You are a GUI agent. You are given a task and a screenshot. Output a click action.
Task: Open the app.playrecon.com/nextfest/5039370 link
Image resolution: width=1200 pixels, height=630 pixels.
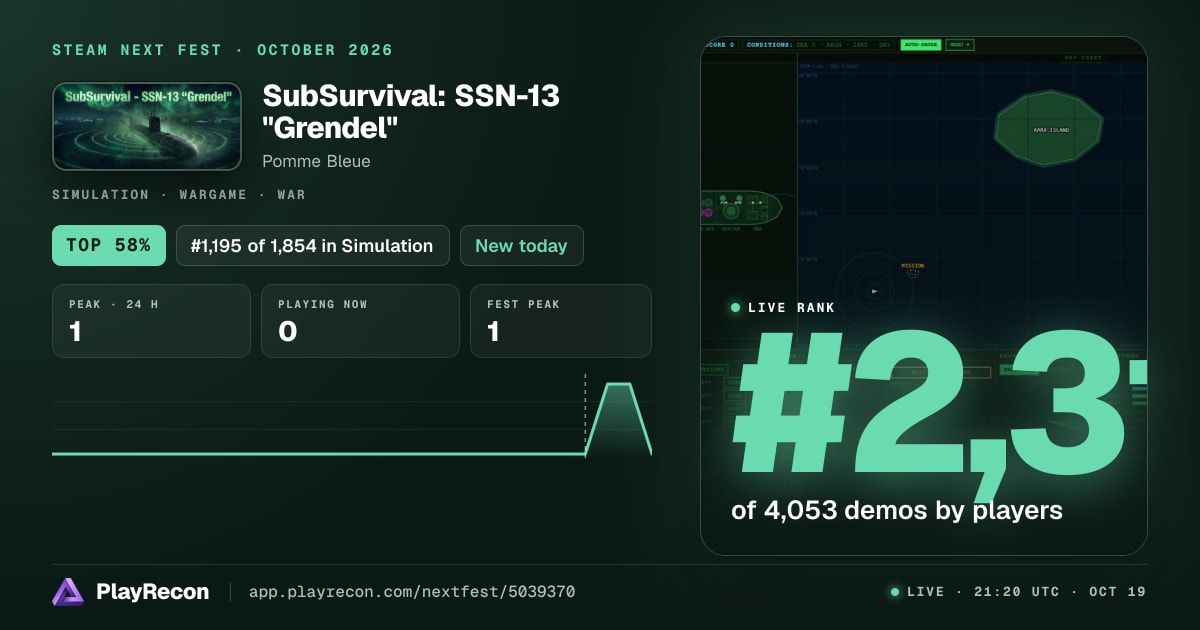pos(412,592)
